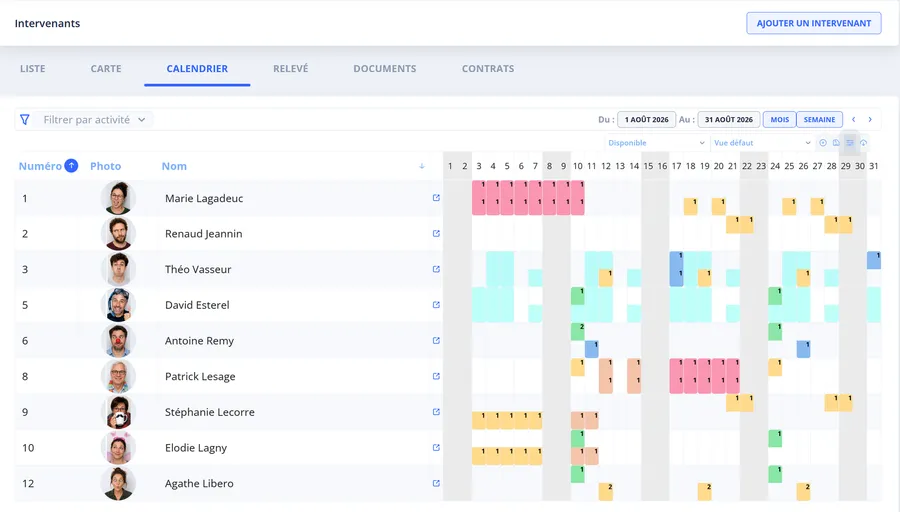Select the Calendrier tab
This screenshot has height=512, width=900.
tap(197, 68)
